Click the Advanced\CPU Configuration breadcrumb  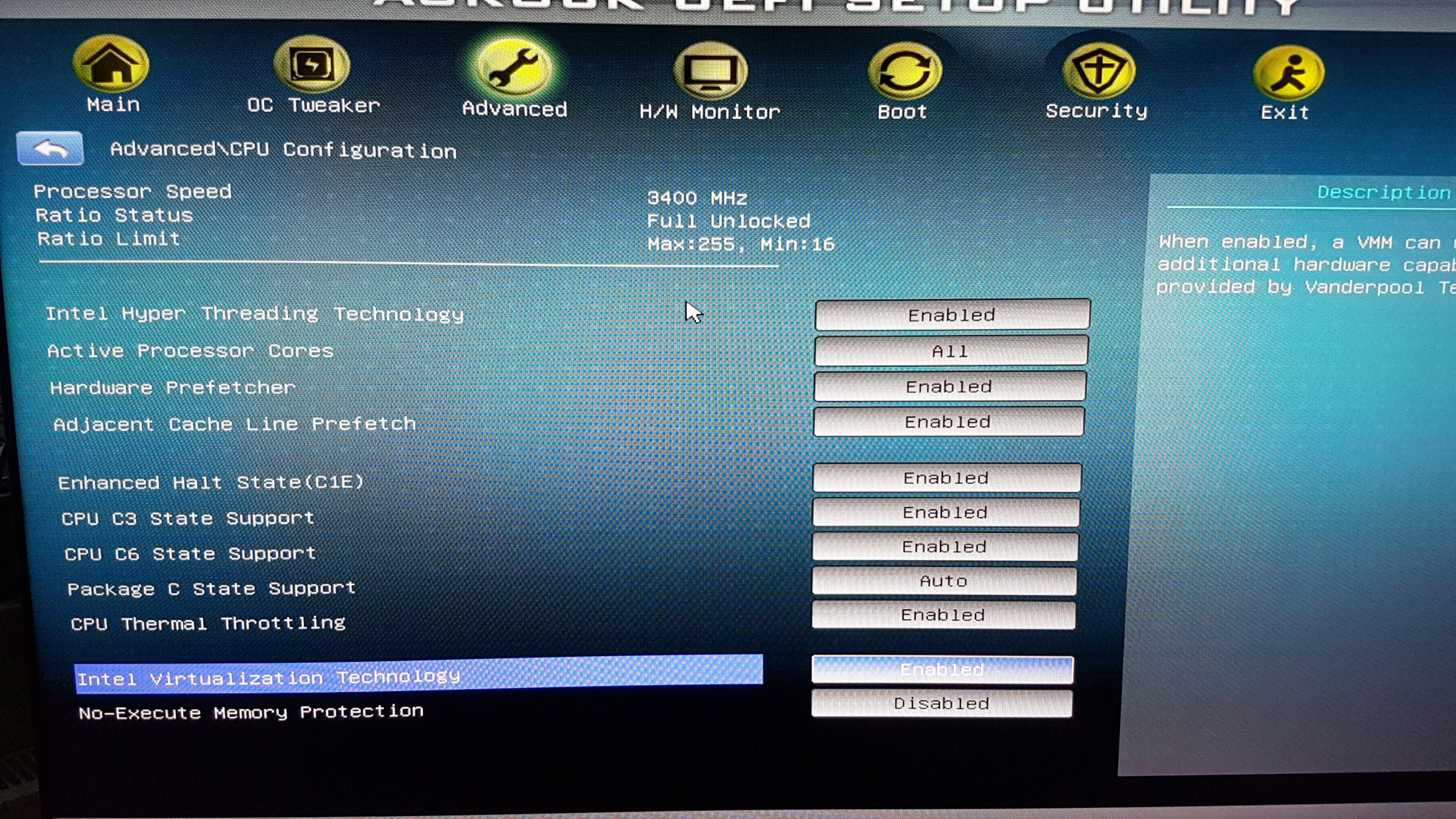point(284,150)
